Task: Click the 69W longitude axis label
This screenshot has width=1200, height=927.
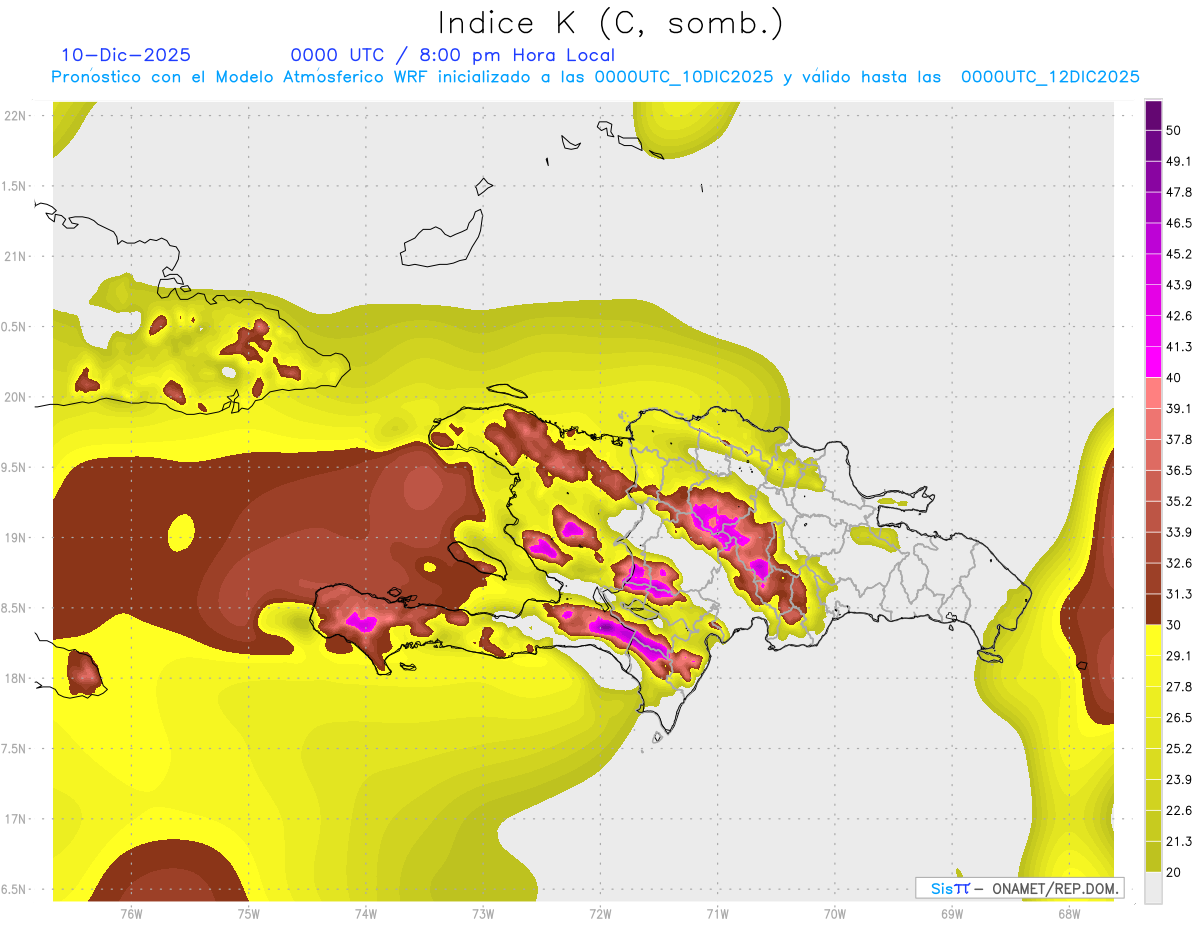Action: [x=952, y=914]
